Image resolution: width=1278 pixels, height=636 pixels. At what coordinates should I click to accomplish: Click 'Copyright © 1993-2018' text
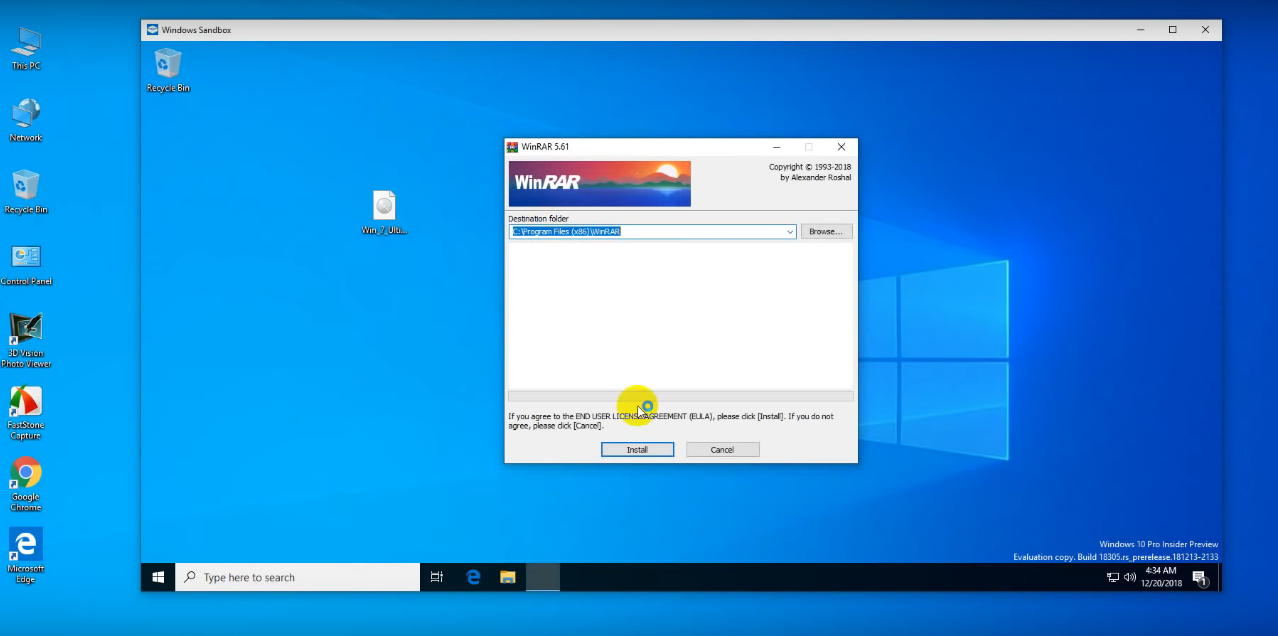(x=810, y=167)
